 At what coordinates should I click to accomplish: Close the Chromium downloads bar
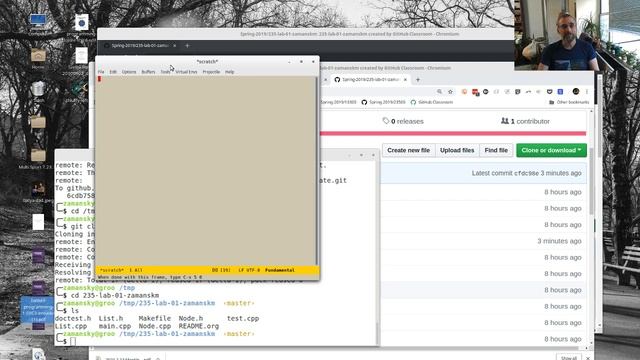(x=588, y=358)
